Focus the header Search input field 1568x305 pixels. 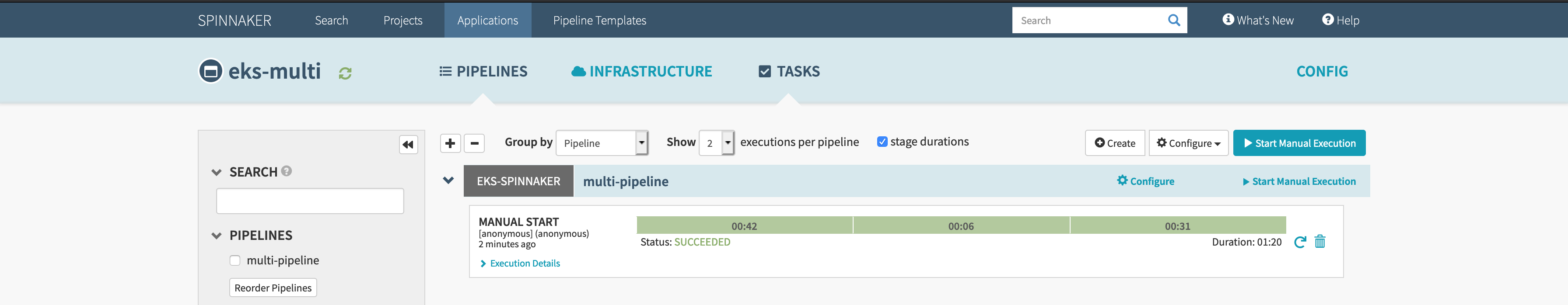point(1089,20)
